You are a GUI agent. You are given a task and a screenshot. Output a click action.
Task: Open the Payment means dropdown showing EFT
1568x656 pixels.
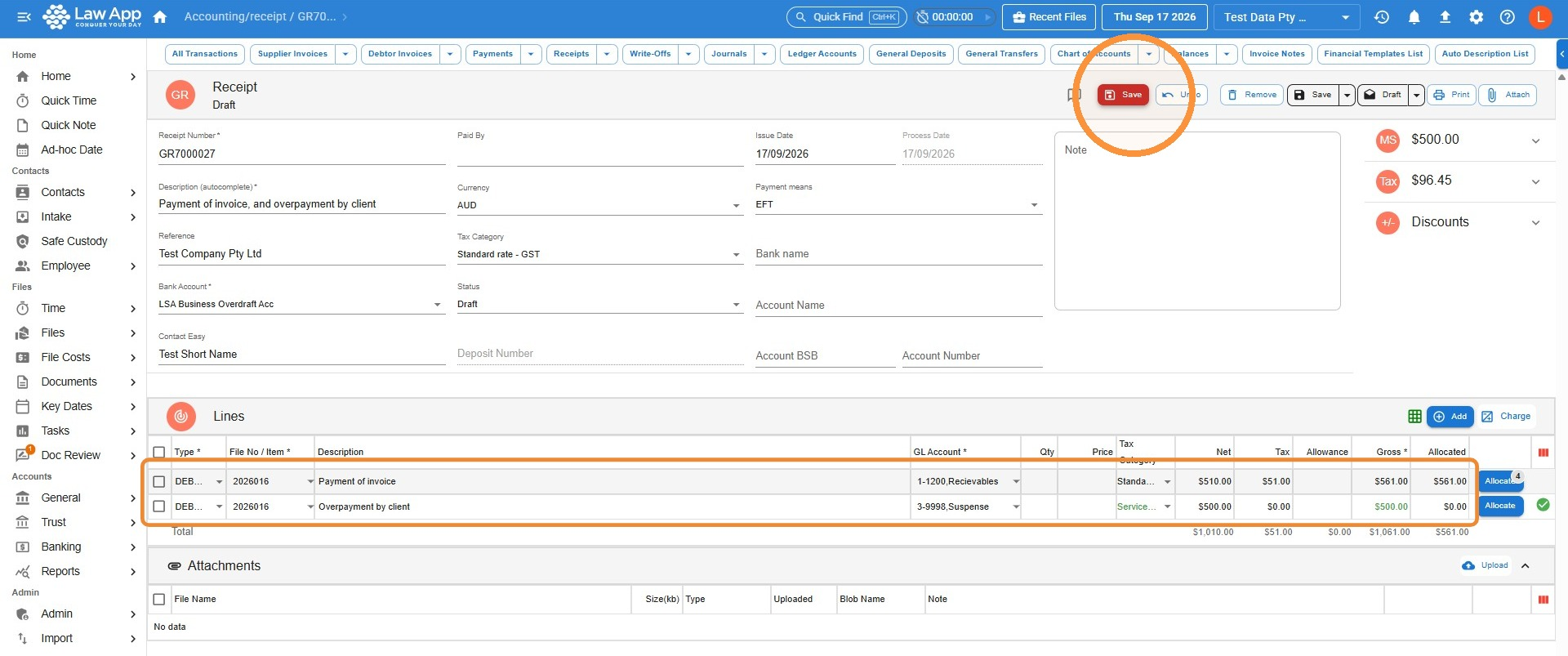tap(898, 204)
